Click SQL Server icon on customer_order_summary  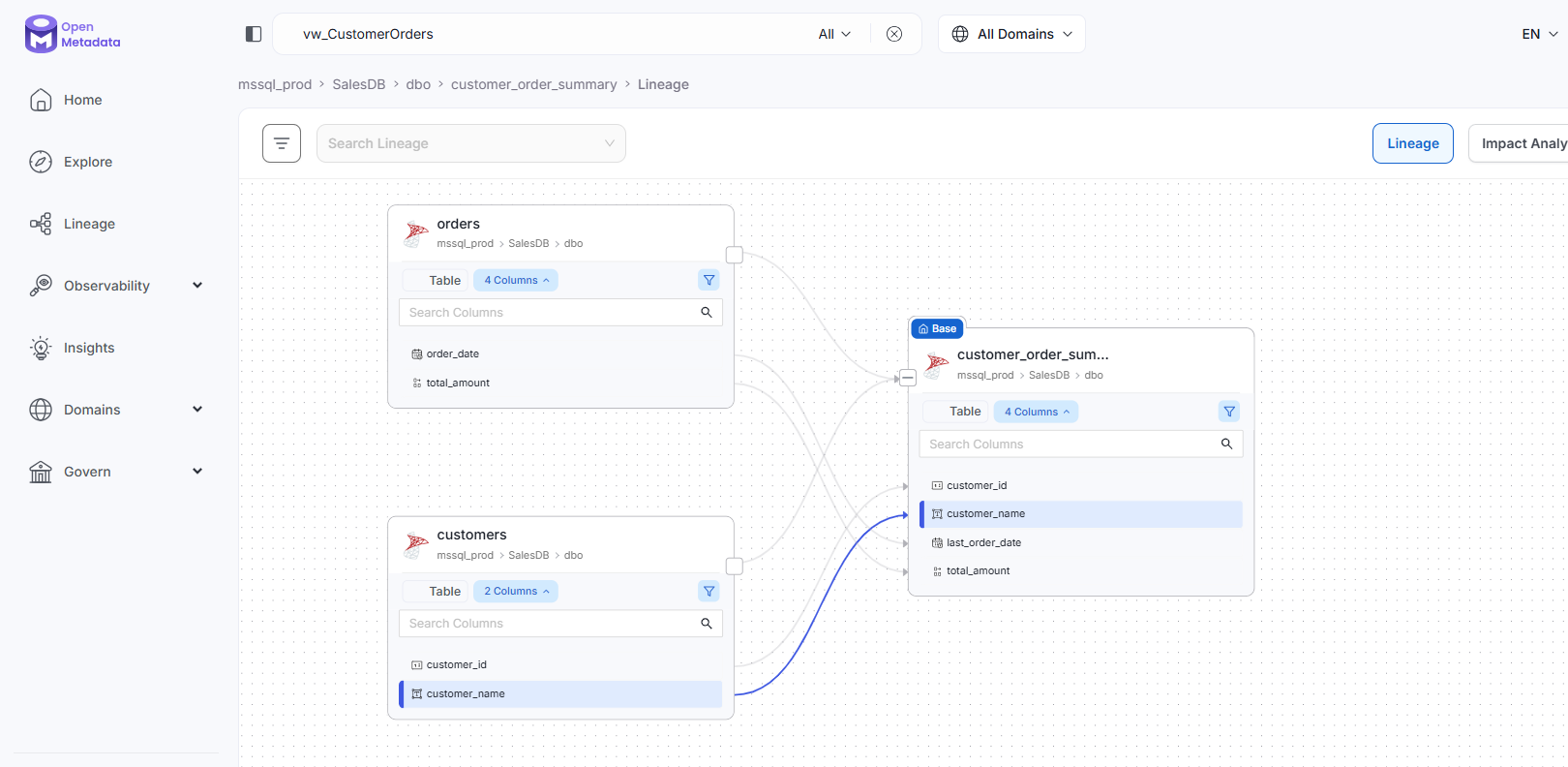coord(937,365)
